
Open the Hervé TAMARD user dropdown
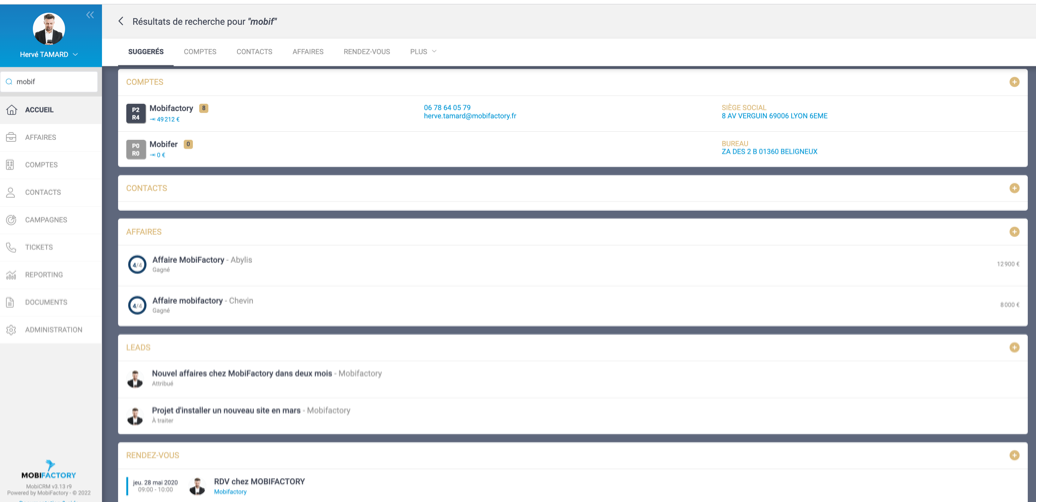pyautogui.click(x=50, y=54)
